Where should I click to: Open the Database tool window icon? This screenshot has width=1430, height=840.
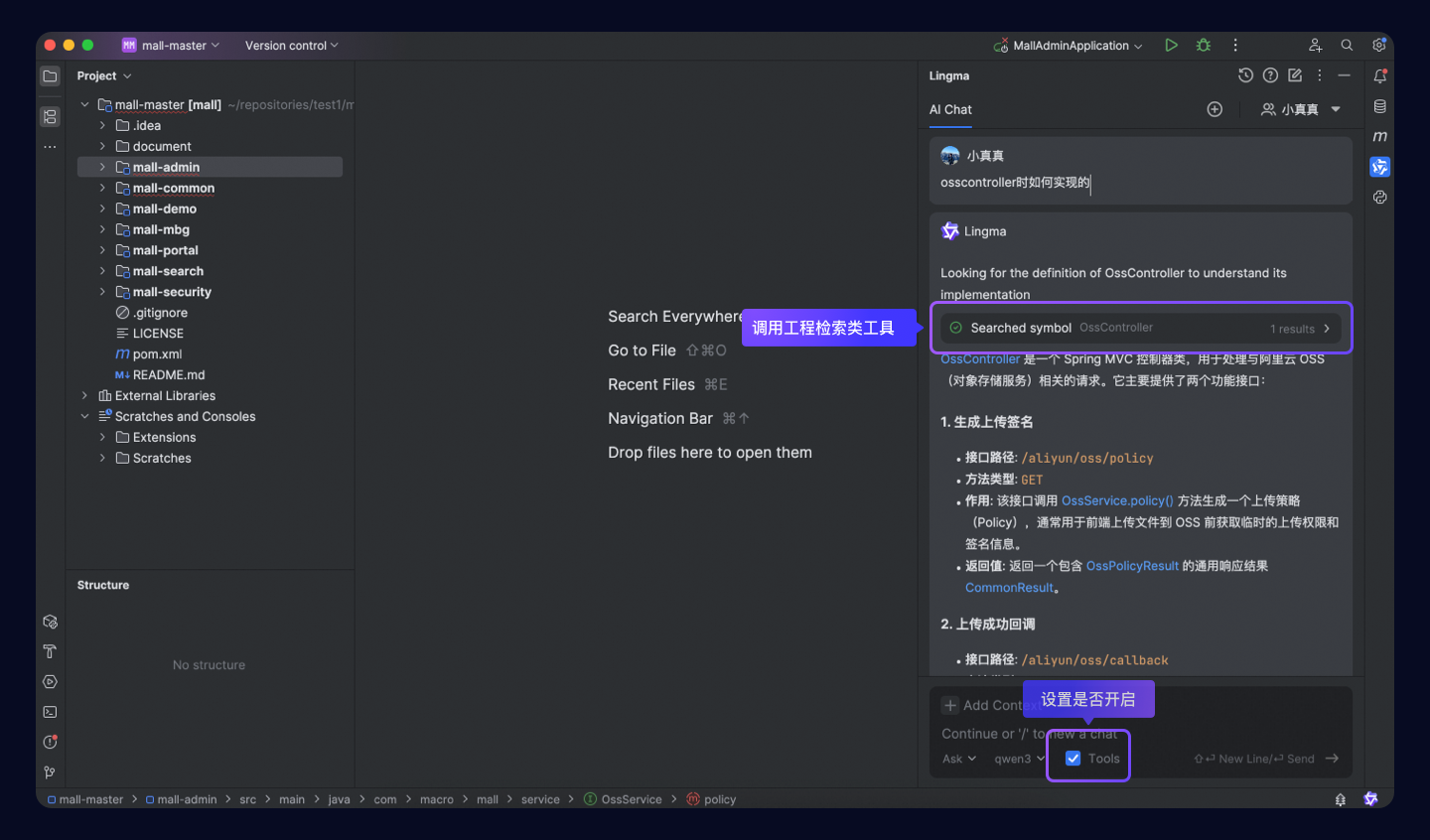pos(1380,106)
